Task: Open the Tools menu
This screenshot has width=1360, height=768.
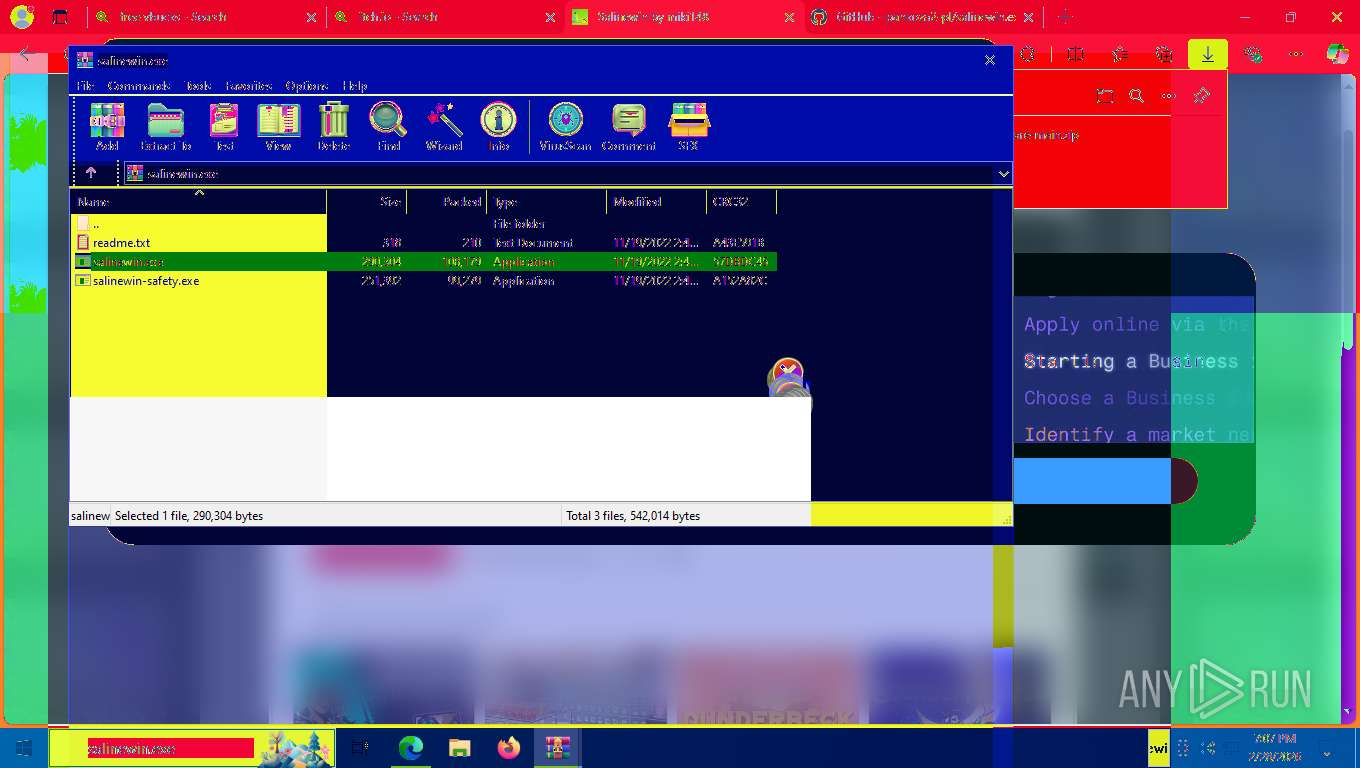Action: (x=198, y=86)
